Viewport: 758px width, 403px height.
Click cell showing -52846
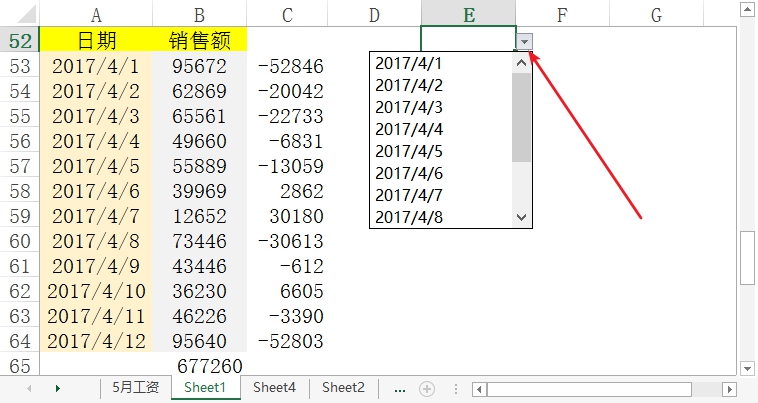pos(287,66)
